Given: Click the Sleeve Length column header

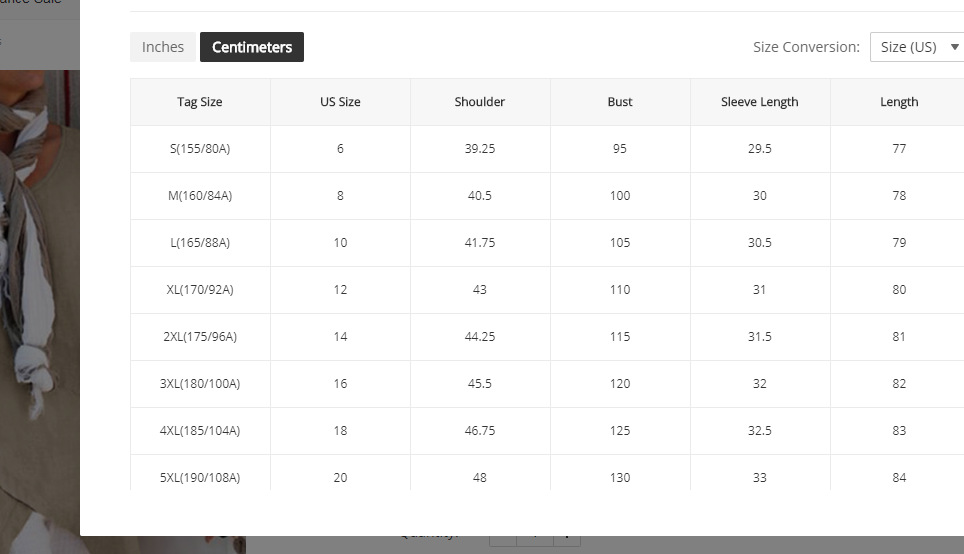Looking at the screenshot, I should 760,102.
